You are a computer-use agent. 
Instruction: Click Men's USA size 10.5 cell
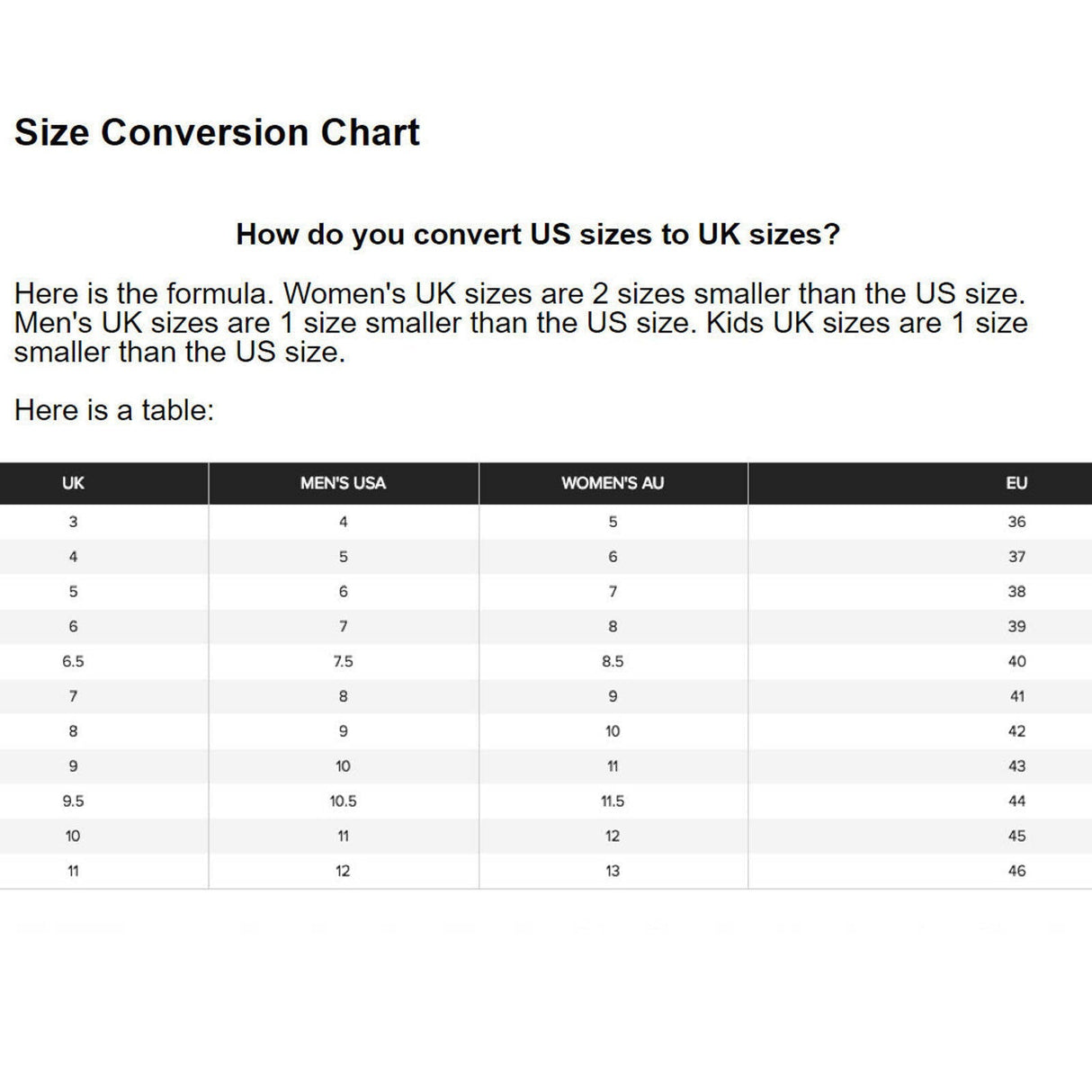tap(343, 801)
